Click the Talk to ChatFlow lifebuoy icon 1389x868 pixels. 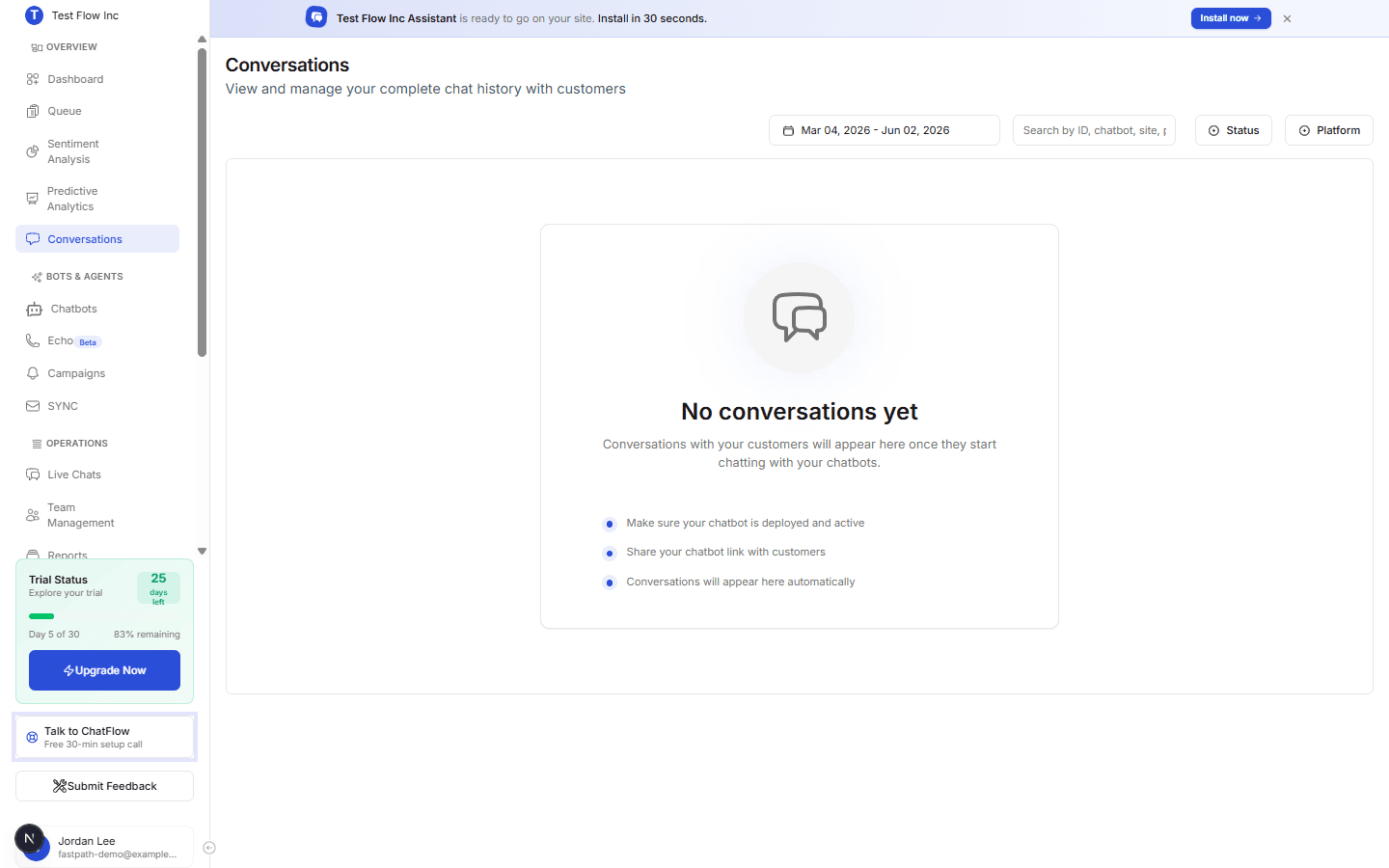[32, 737]
